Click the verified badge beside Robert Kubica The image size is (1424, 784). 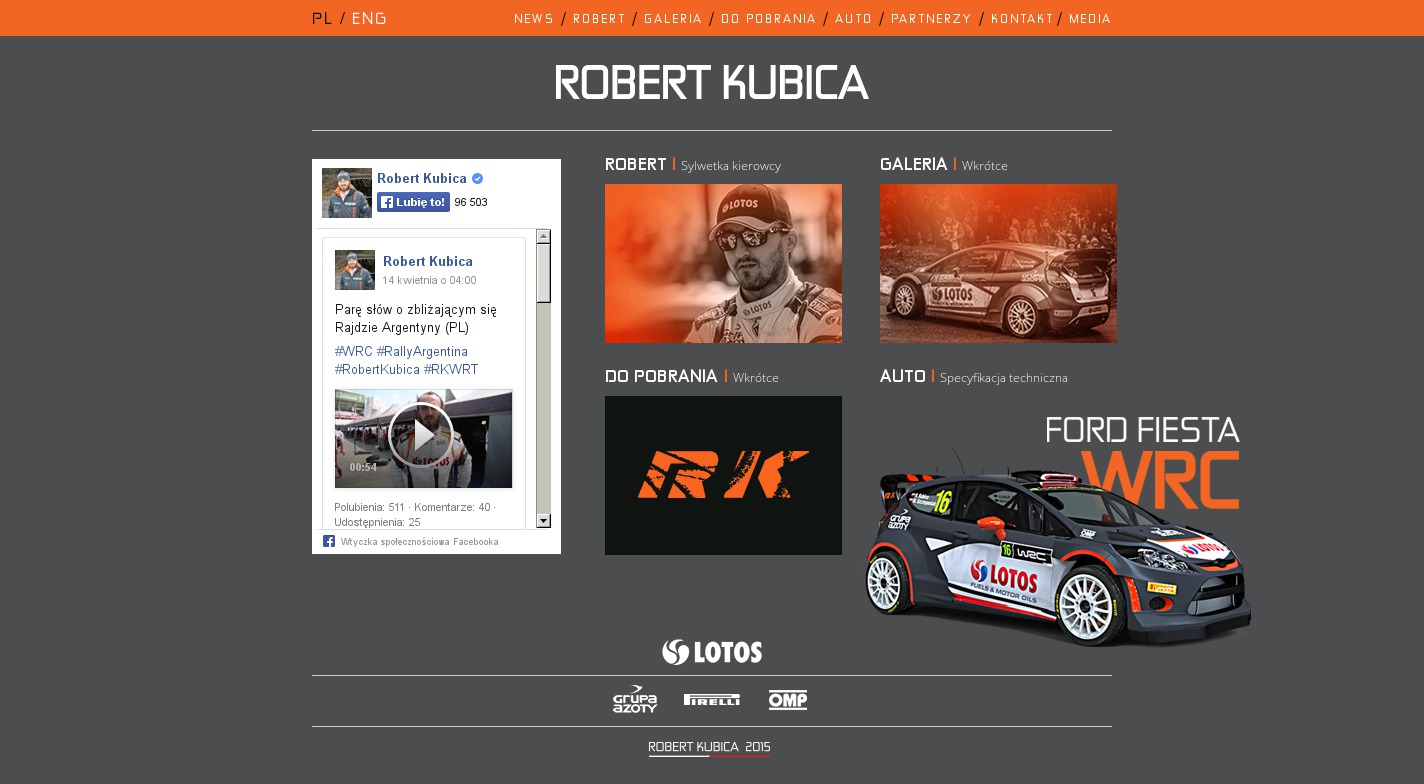tap(478, 178)
